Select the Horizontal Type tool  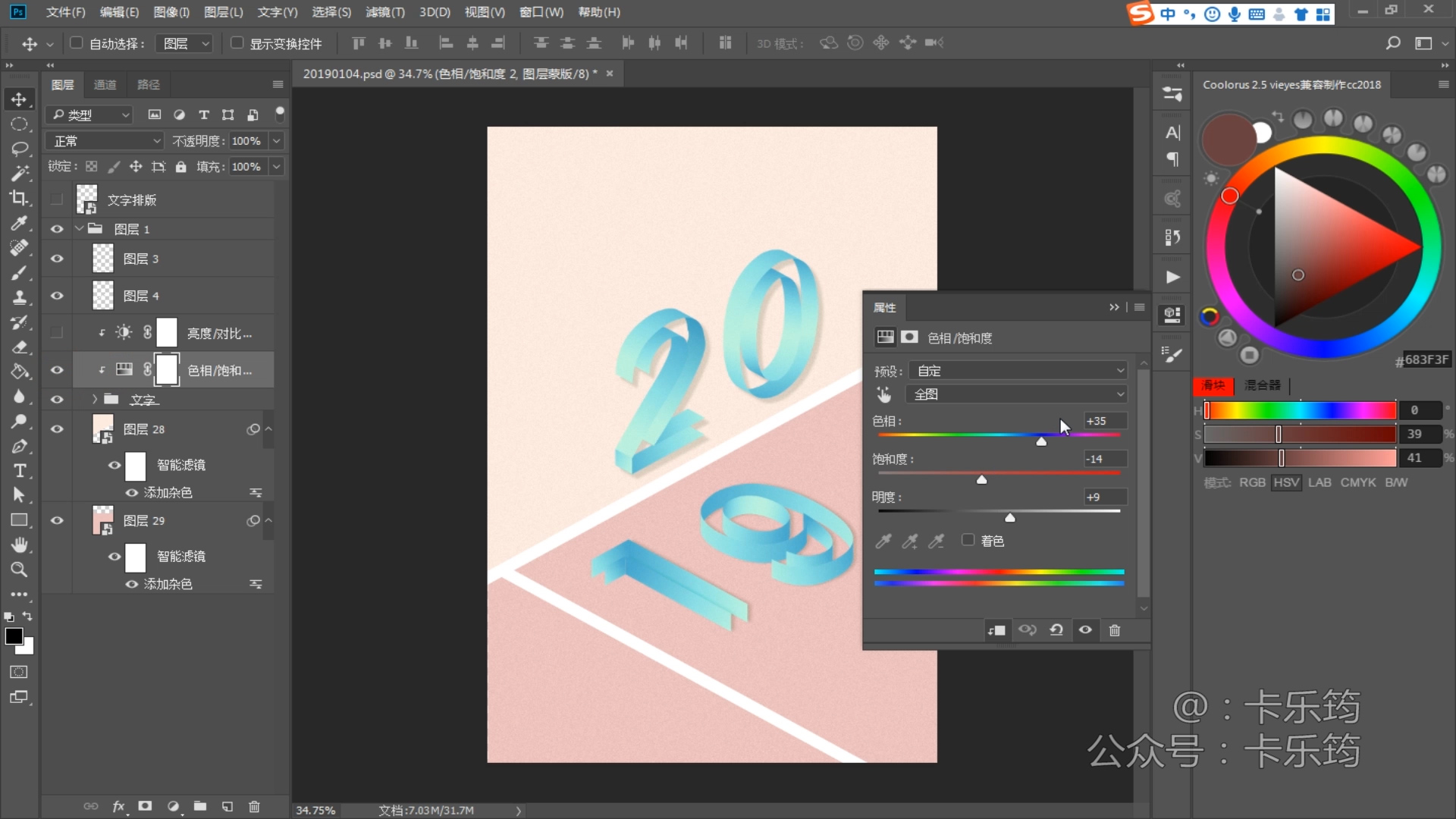coord(19,470)
